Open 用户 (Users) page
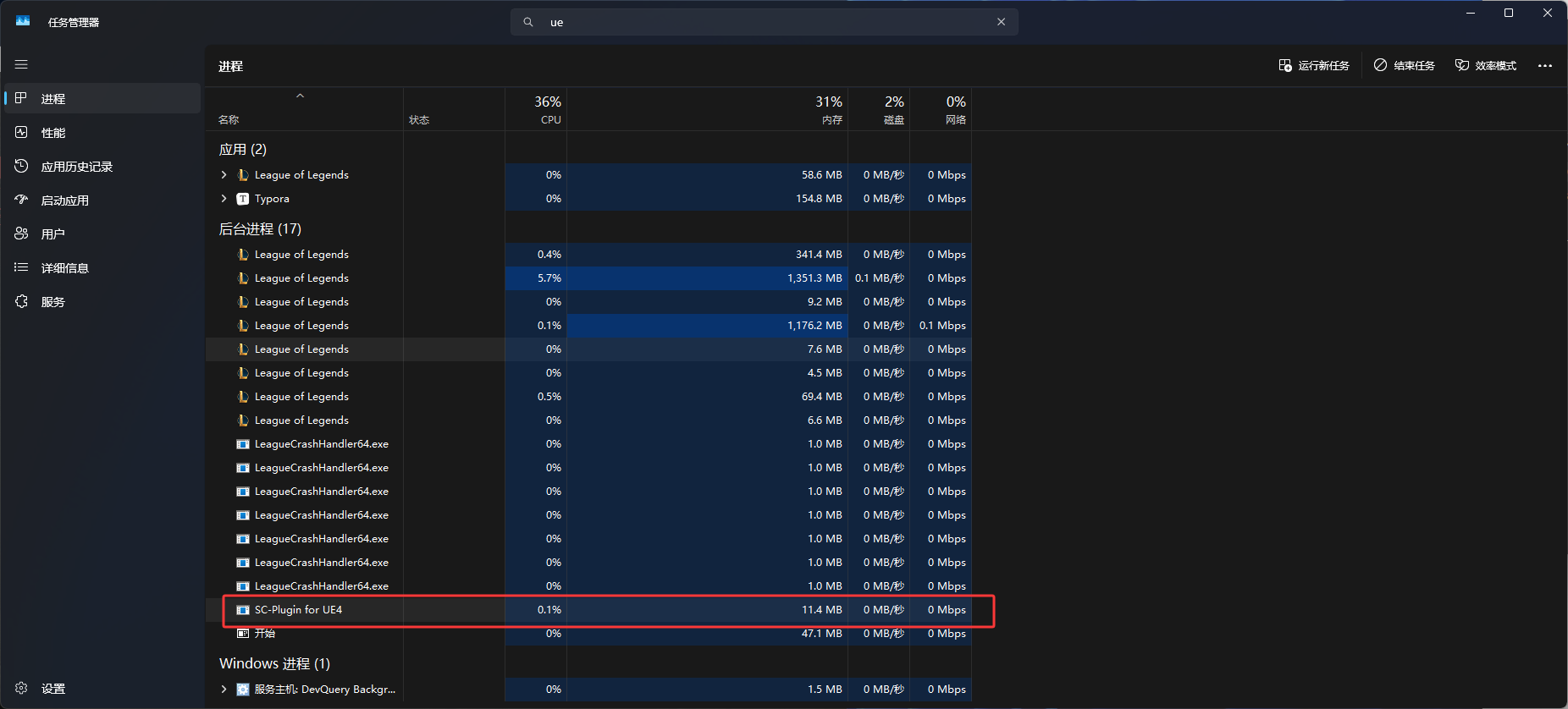Screen dimensions: 1568x709 tap(102, 234)
